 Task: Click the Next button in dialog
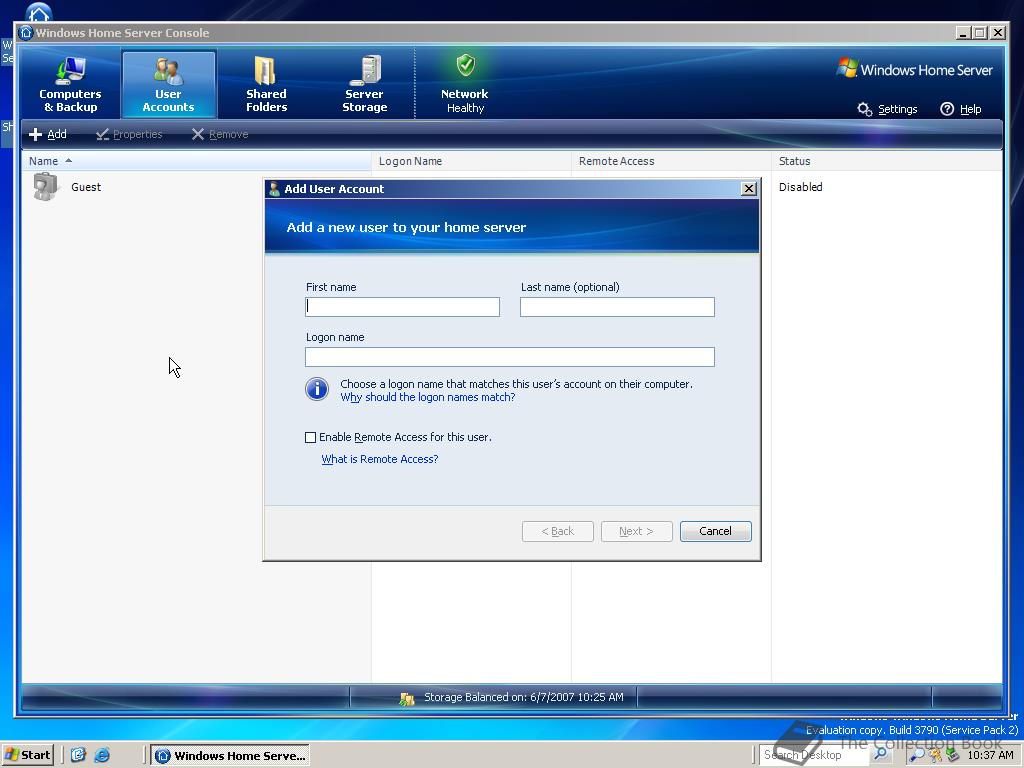click(637, 531)
